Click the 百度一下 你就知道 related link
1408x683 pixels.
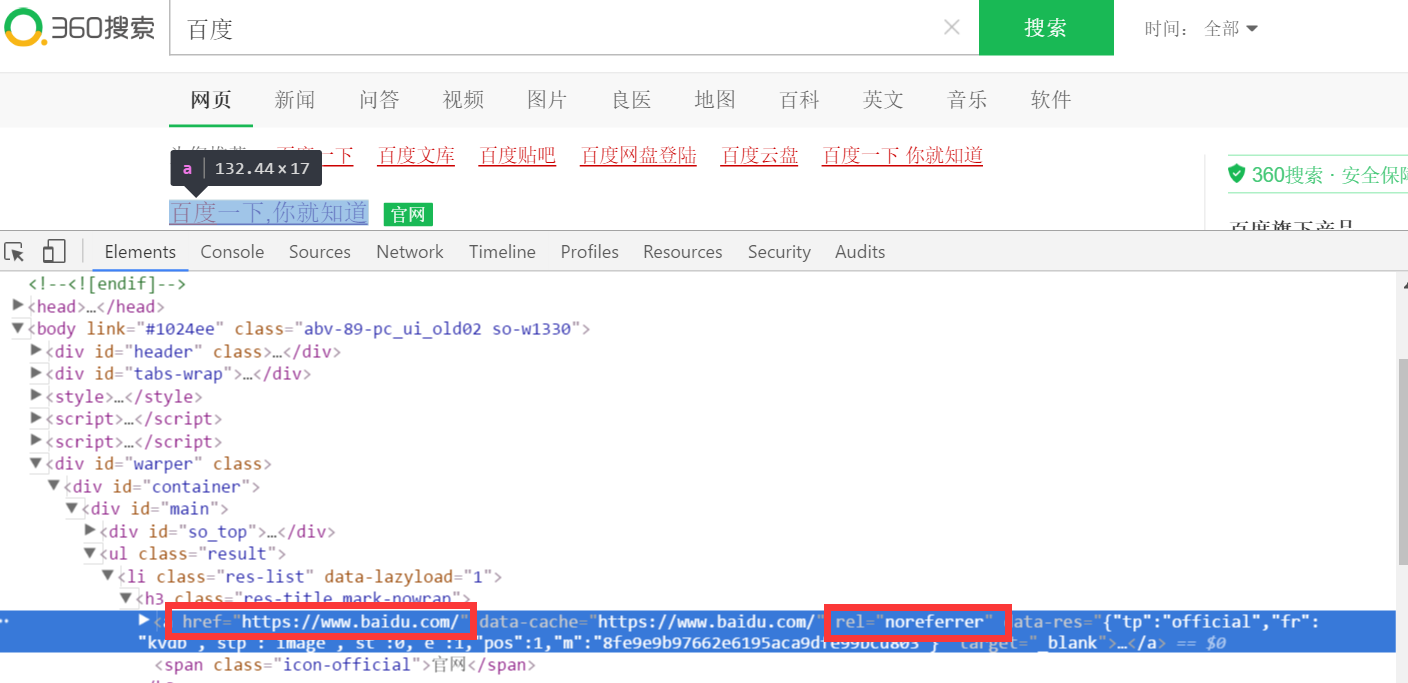click(902, 156)
